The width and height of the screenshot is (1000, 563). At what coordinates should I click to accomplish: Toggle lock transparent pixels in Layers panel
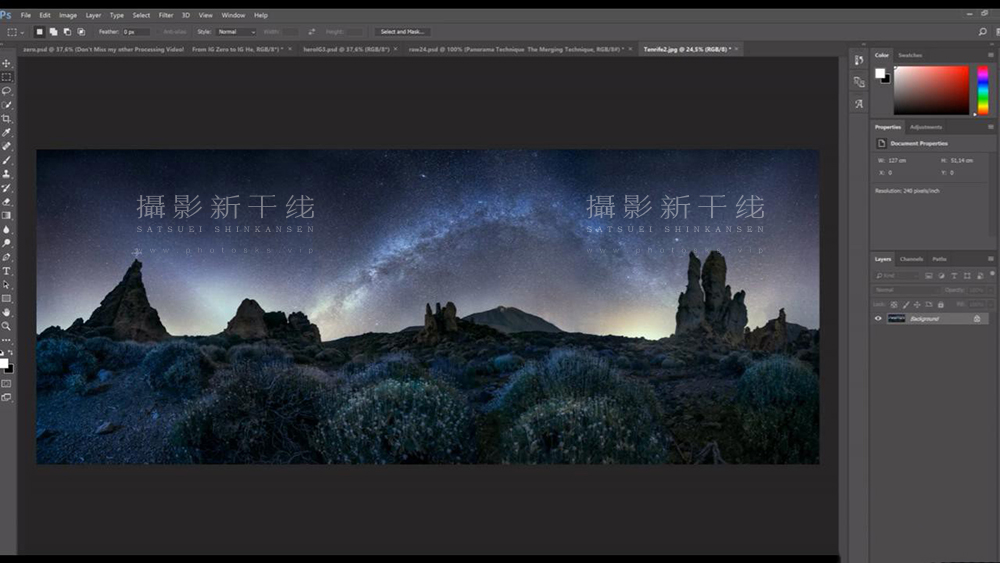894,305
